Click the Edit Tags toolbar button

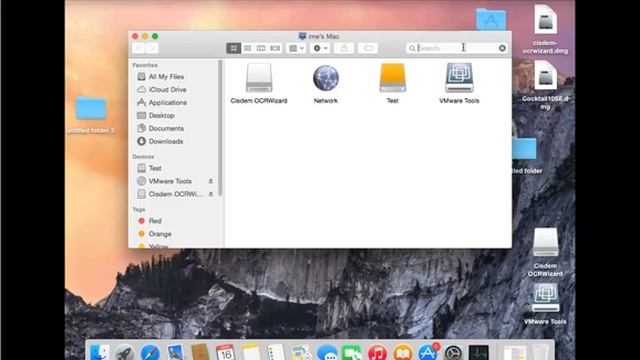point(367,48)
